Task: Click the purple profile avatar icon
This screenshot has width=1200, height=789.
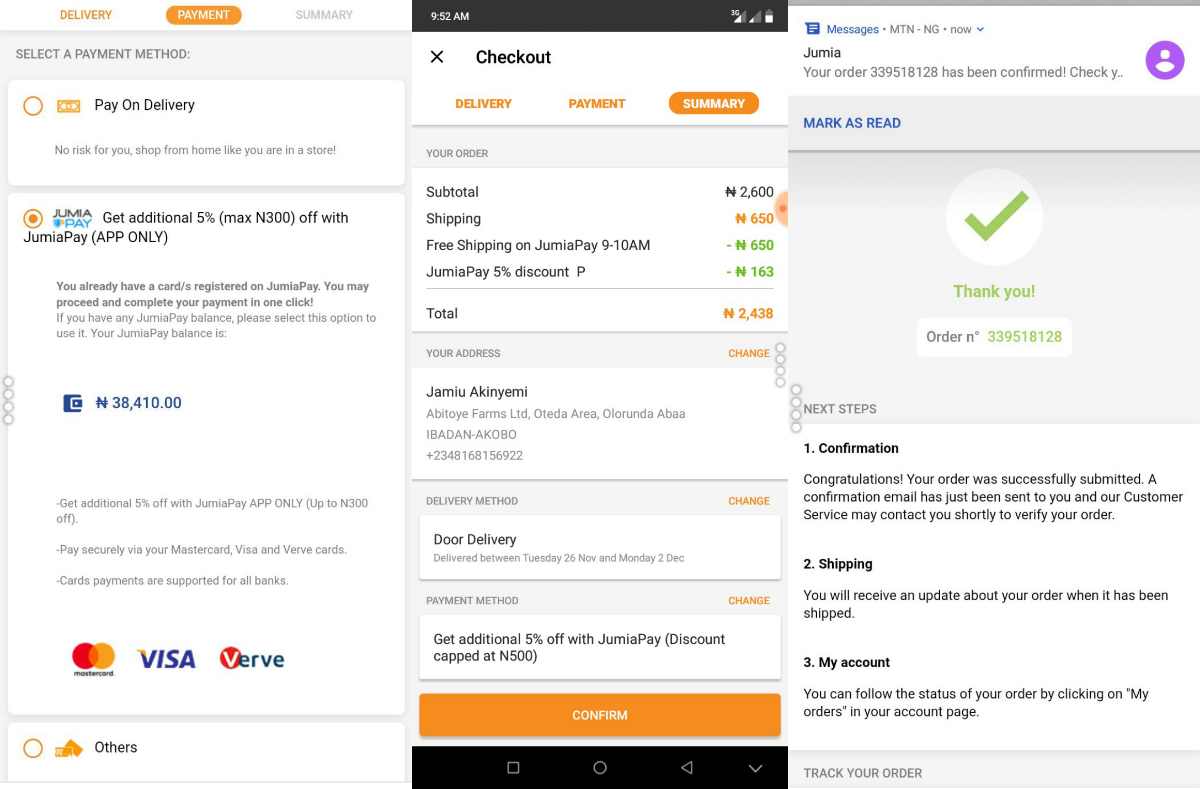Action: click(1165, 60)
